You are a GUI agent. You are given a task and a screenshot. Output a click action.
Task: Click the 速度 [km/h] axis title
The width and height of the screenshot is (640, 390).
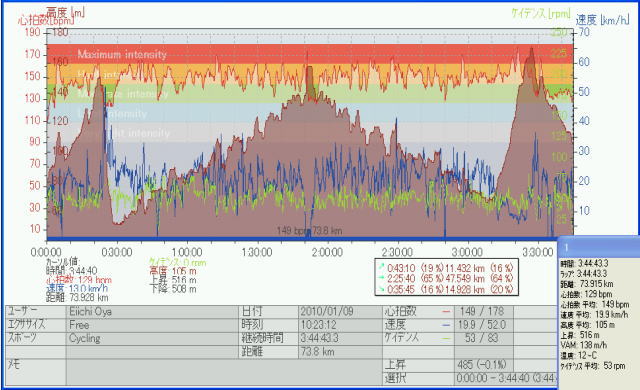click(x=602, y=20)
